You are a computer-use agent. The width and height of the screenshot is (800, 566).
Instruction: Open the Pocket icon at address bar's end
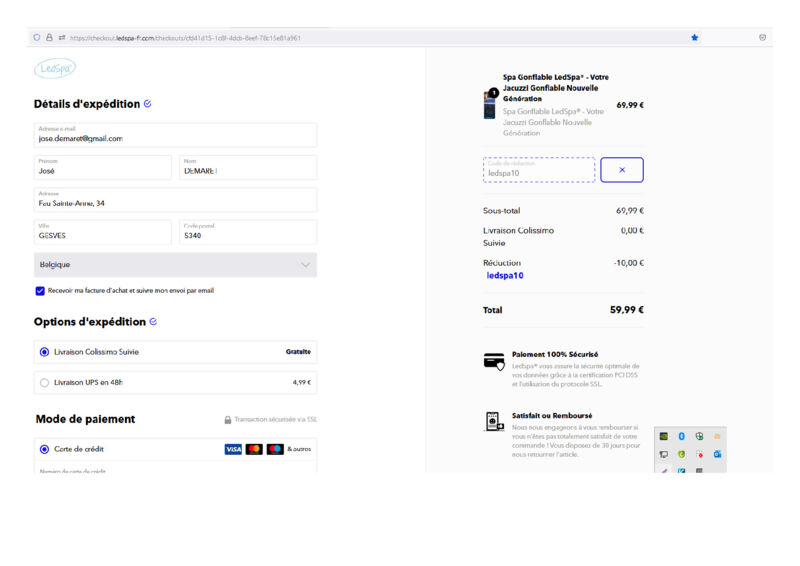(762, 37)
